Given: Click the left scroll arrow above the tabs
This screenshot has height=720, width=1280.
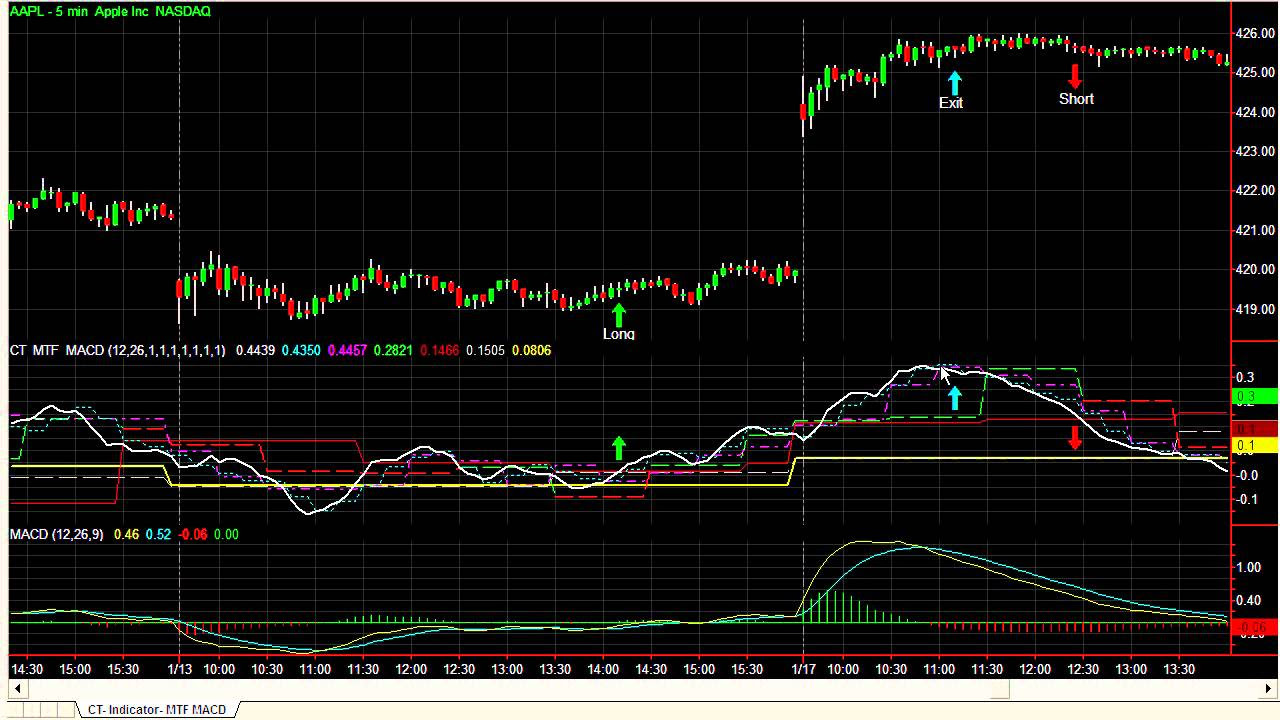Looking at the screenshot, I should coord(17,689).
